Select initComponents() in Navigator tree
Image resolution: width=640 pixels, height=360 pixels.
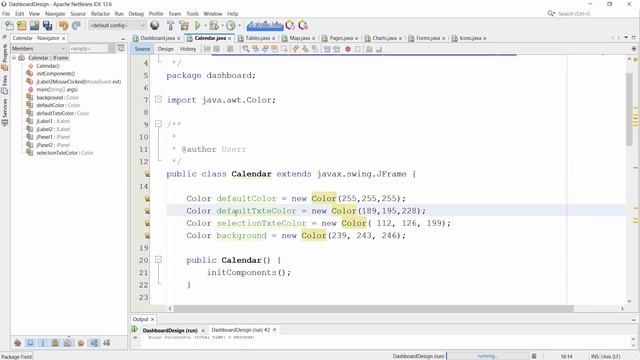click(56, 73)
